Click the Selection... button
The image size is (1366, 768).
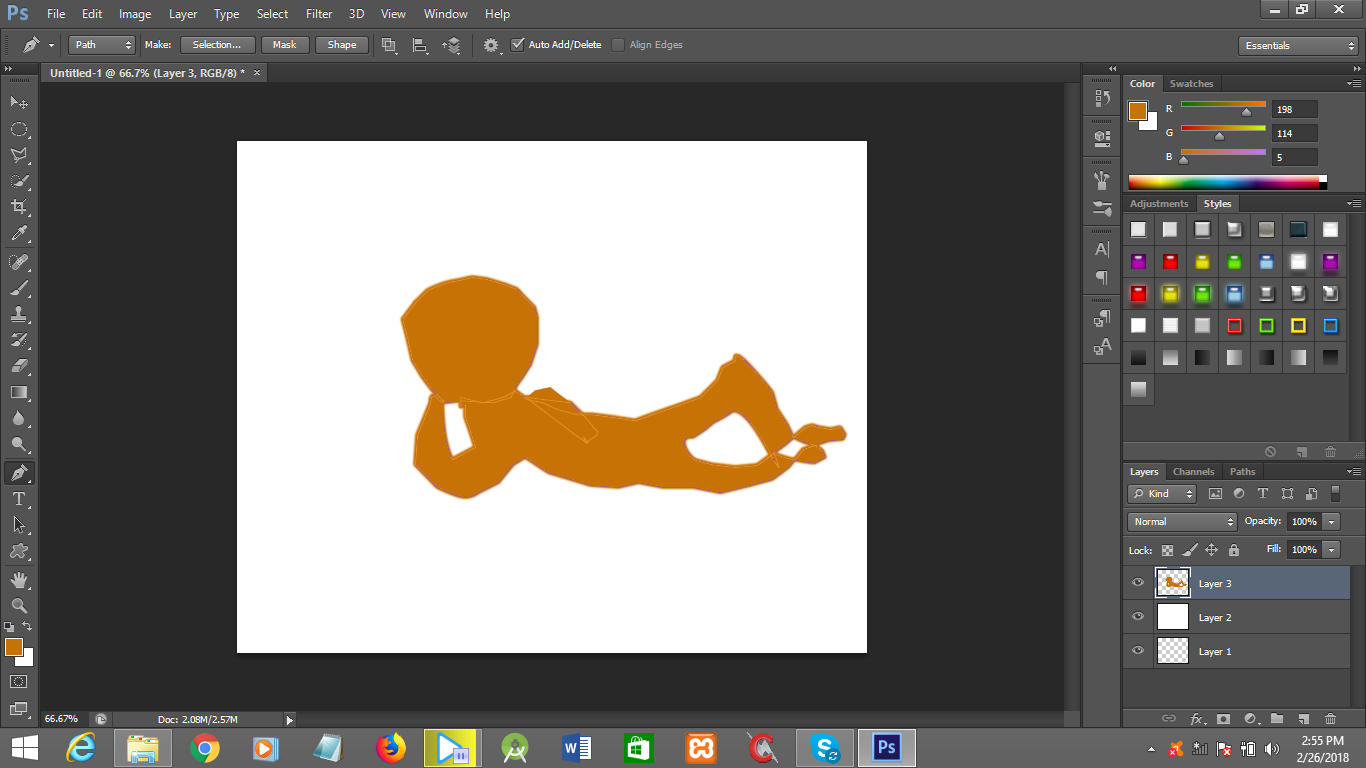217,45
